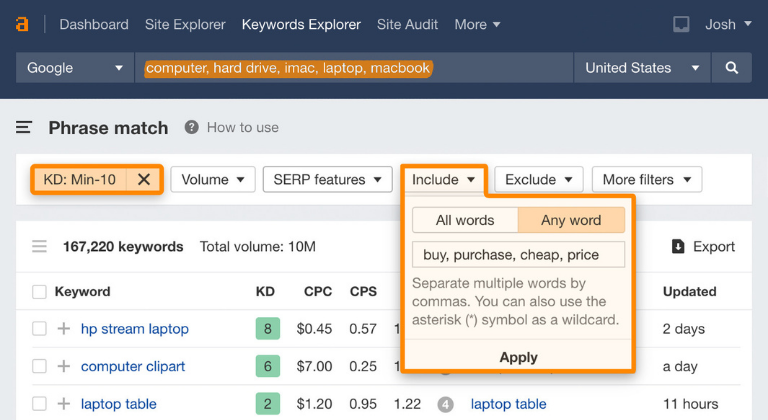The width and height of the screenshot is (768, 420).
Task: Open the notifications monitor icon
Action: (681, 24)
